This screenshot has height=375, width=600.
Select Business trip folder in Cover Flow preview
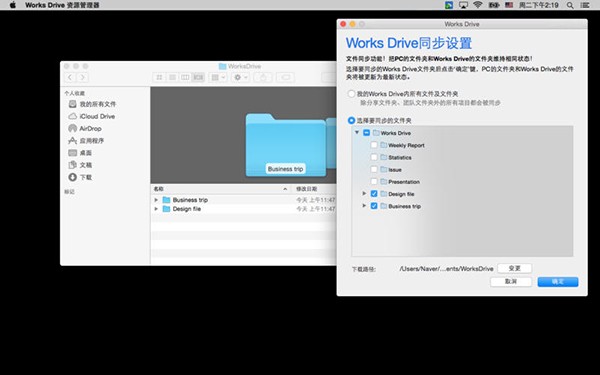(285, 145)
